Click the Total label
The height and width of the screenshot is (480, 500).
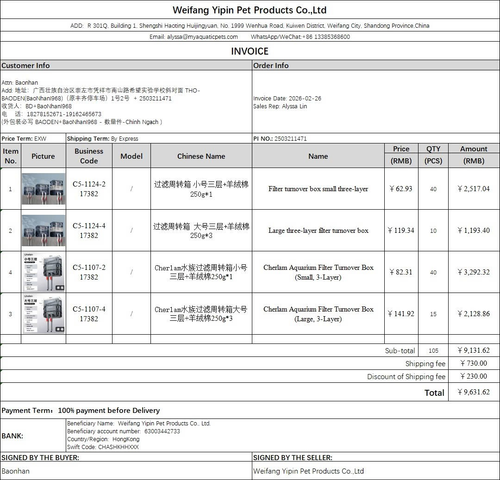pos(434,393)
